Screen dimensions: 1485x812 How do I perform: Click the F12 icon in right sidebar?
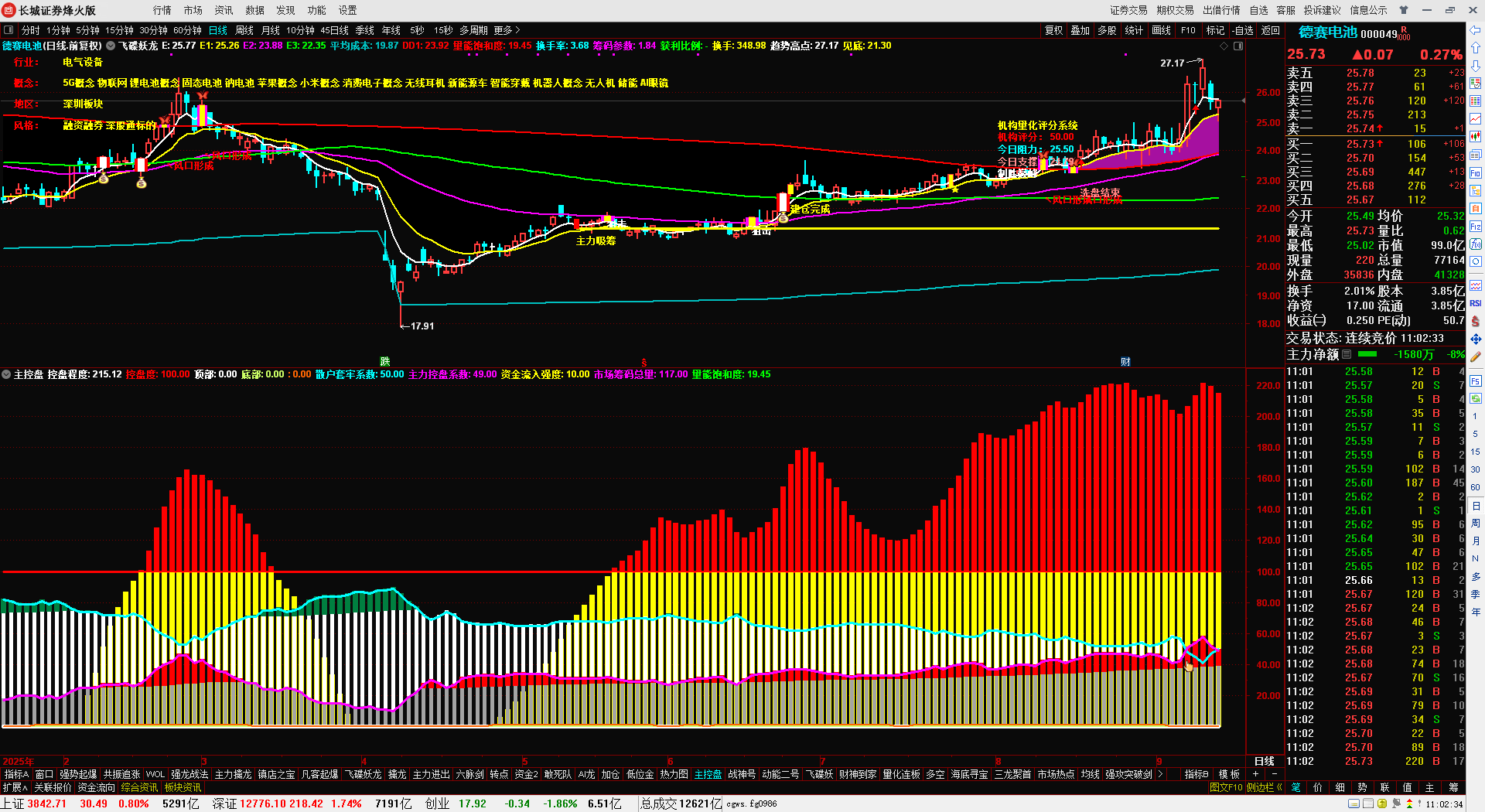(x=1476, y=227)
